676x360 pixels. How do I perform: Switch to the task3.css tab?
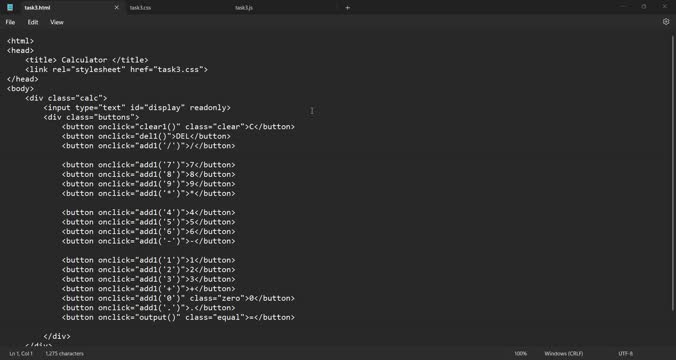(x=141, y=8)
